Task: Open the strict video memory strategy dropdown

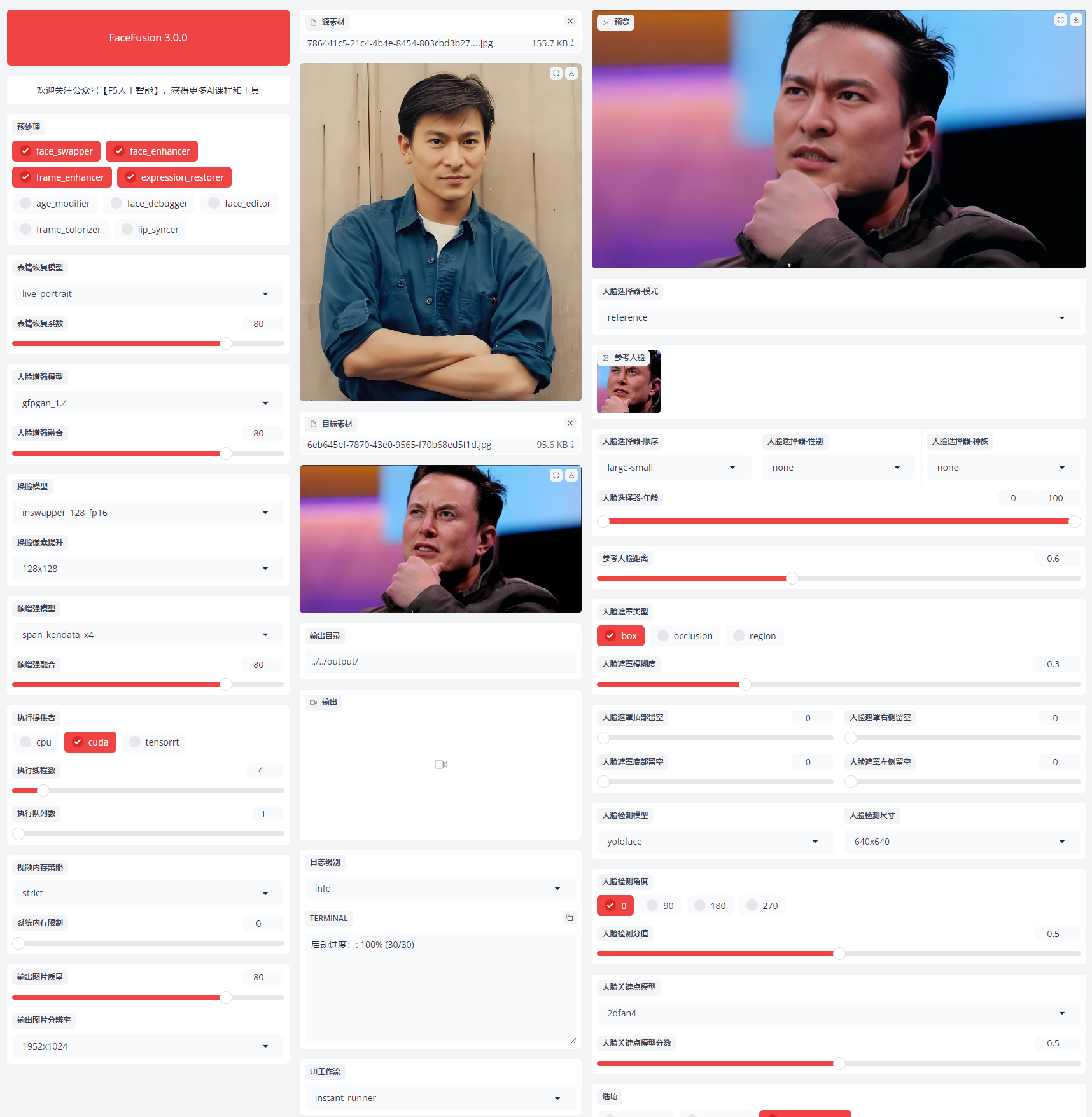Action: [148, 893]
